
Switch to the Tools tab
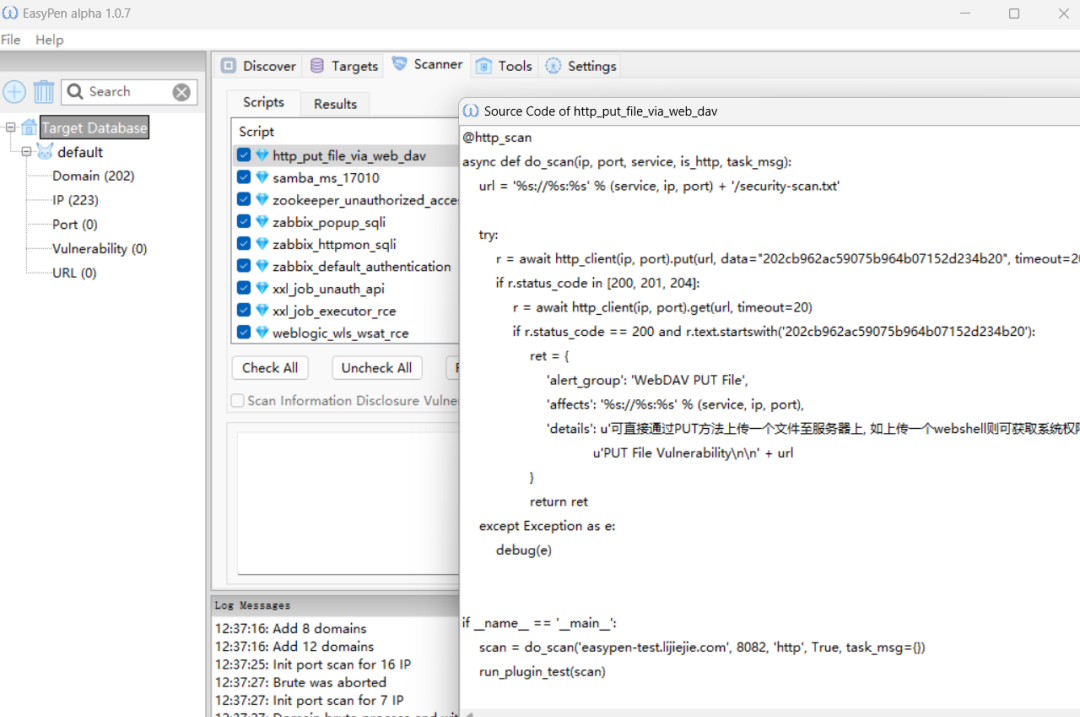click(504, 66)
